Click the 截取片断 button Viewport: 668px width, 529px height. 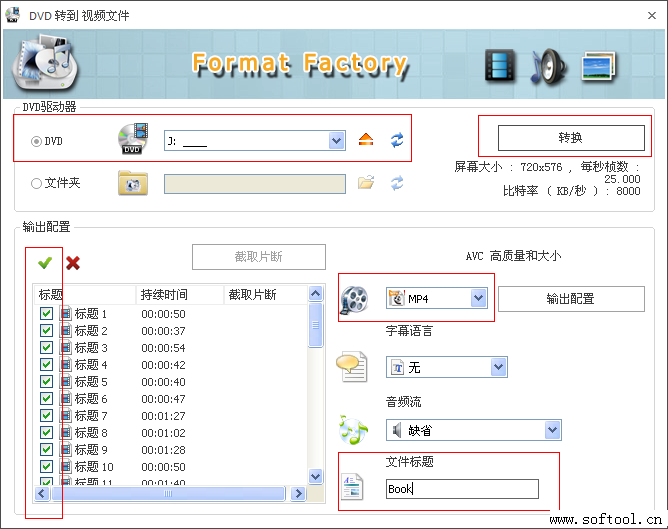[259, 257]
